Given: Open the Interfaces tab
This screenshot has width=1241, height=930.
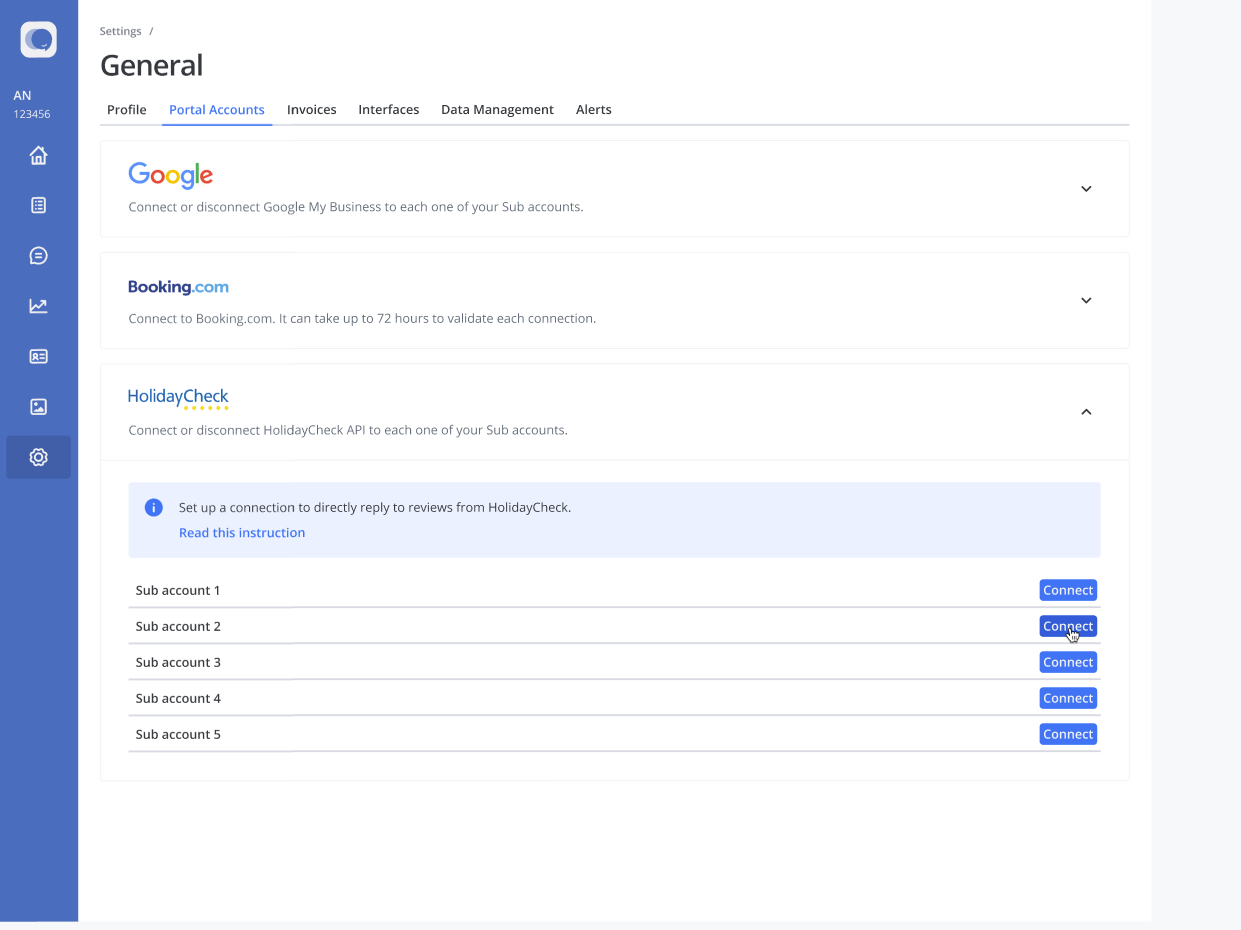Looking at the screenshot, I should (x=389, y=110).
